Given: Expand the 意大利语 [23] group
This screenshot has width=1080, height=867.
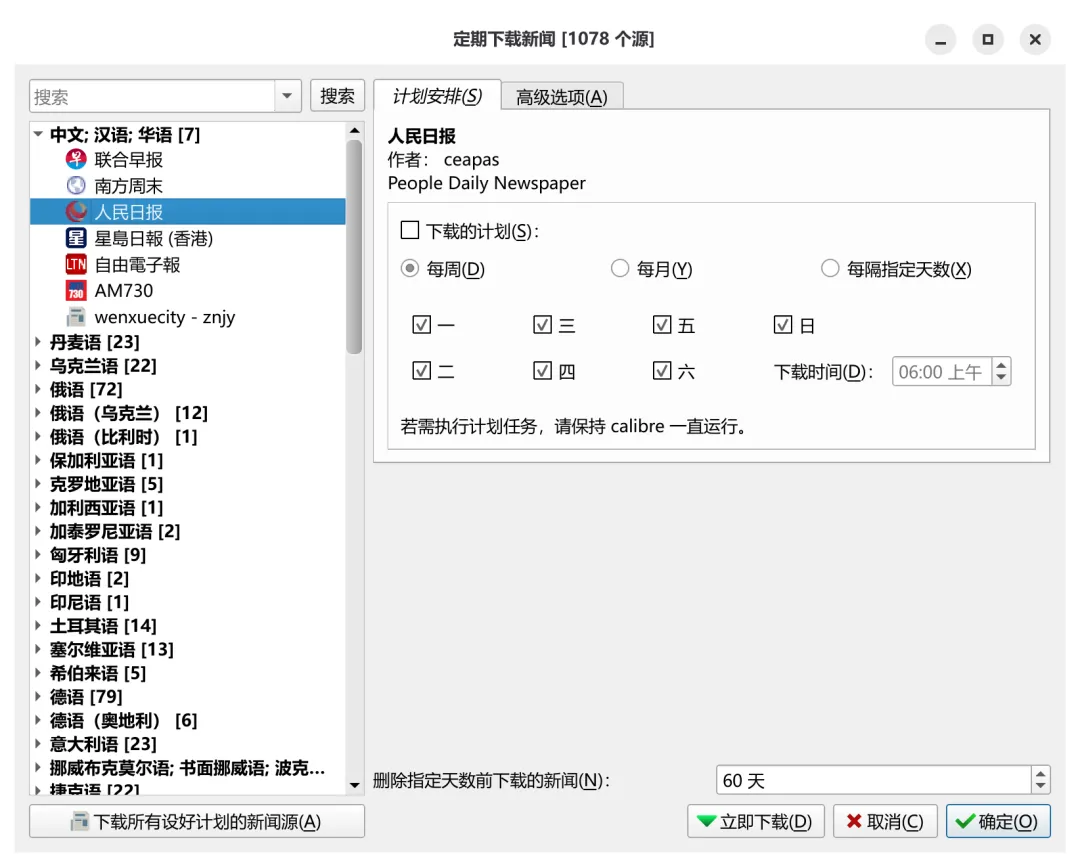Looking at the screenshot, I should (39, 744).
